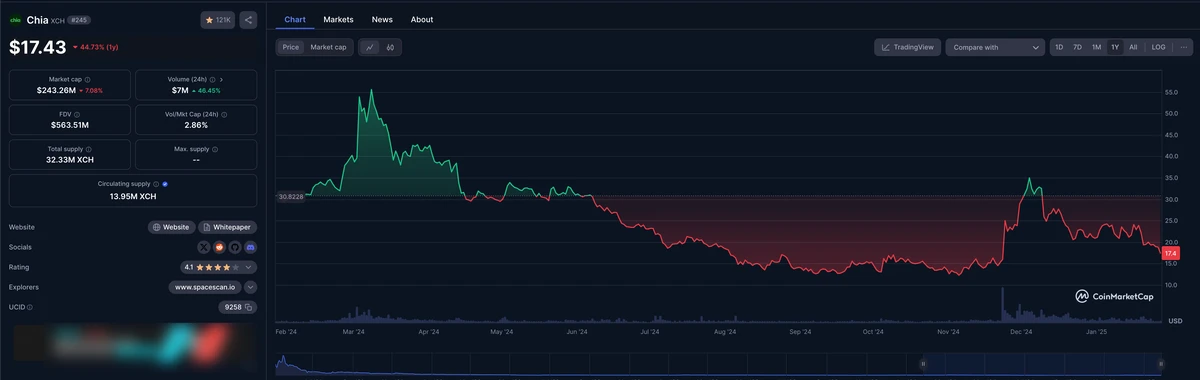Expand Volume (24h) details arrow
Screen dimensions: 1200x380
click(221, 79)
